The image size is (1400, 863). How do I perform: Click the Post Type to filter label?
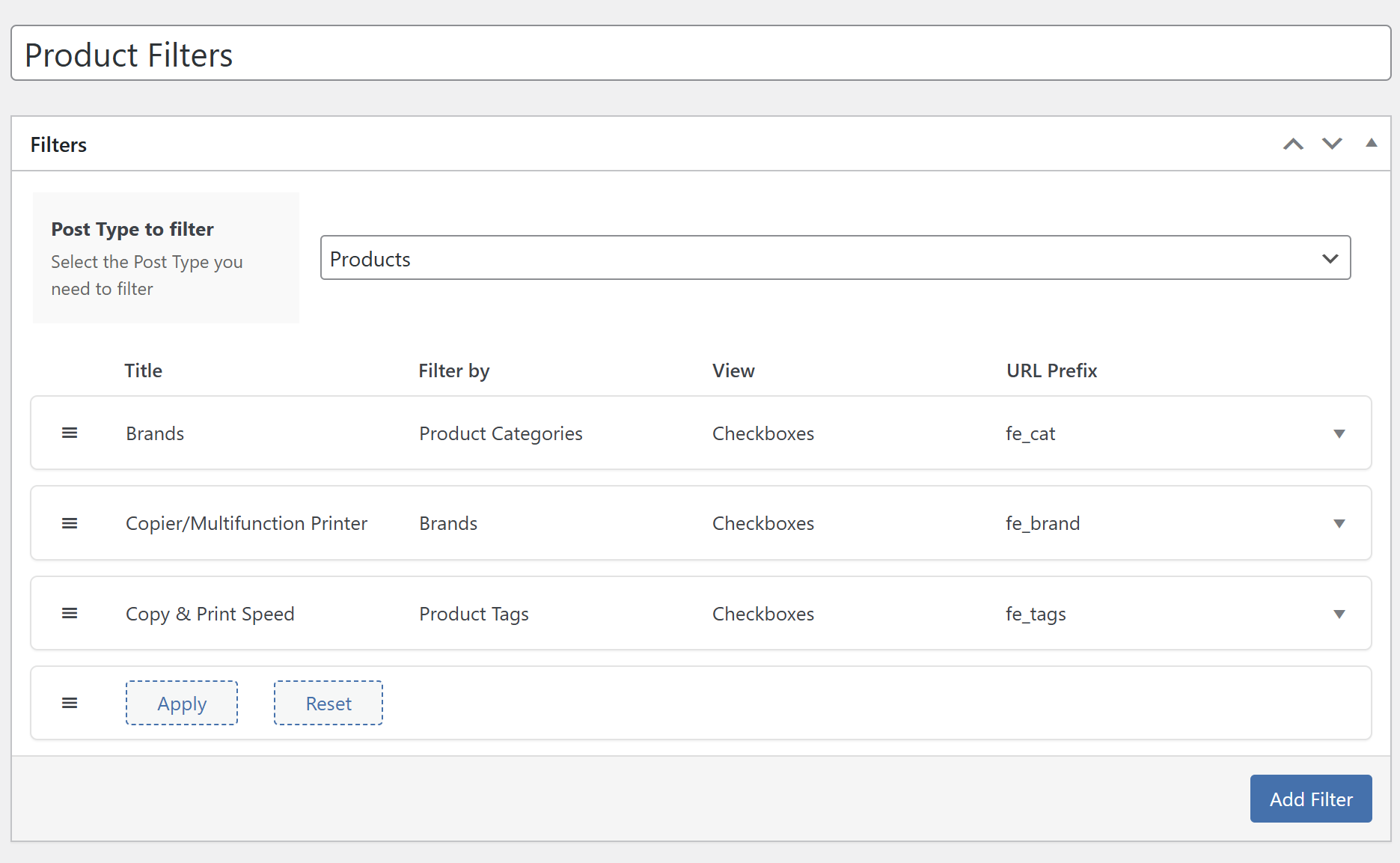(x=132, y=229)
